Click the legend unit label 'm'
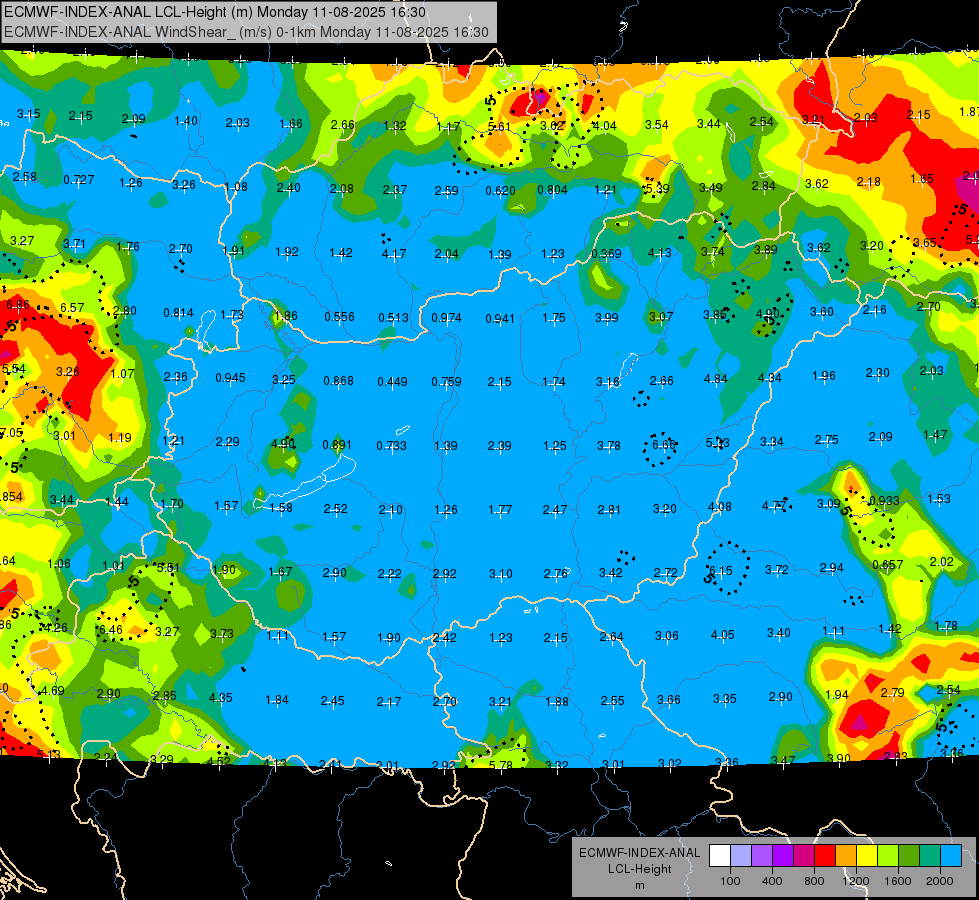This screenshot has height=900, width=979. (x=639, y=886)
